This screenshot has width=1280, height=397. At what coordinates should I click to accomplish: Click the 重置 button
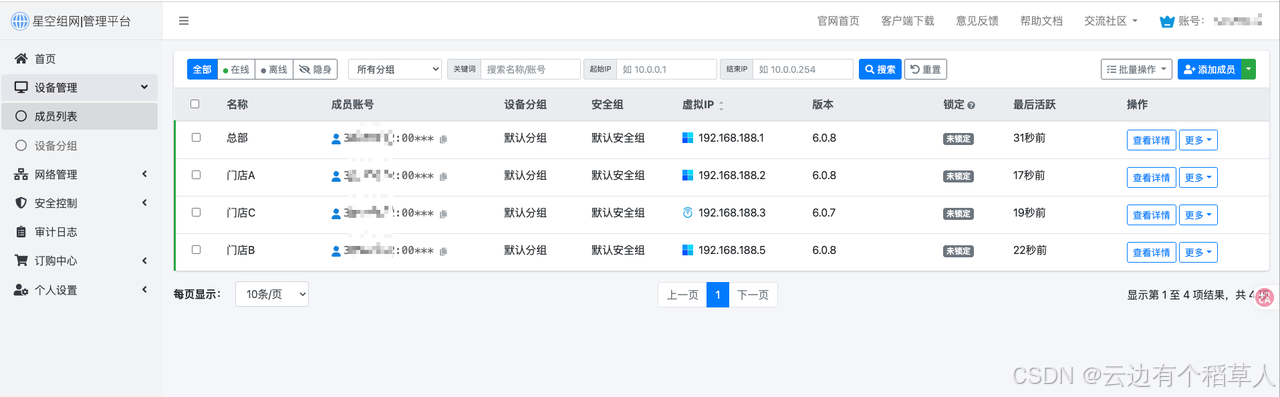pos(925,69)
